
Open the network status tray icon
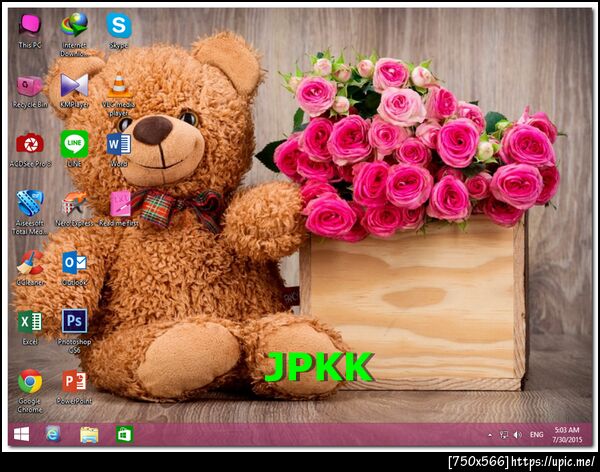click(x=504, y=435)
